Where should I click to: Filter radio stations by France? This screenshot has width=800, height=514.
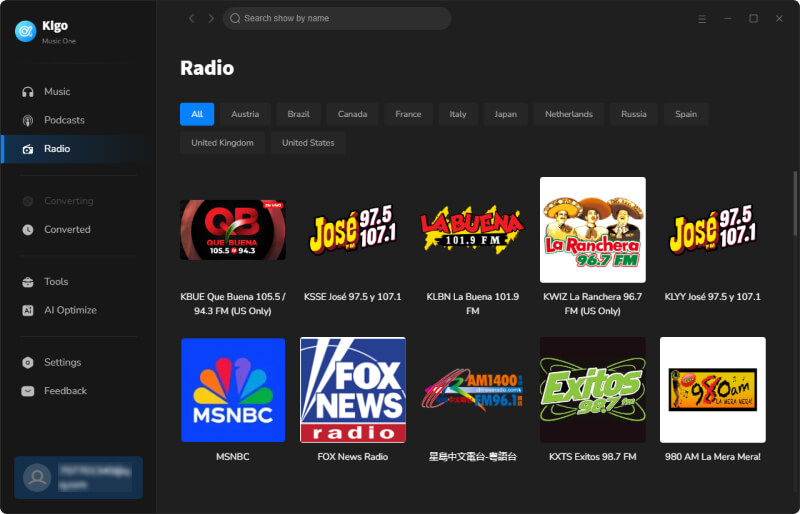pos(408,114)
